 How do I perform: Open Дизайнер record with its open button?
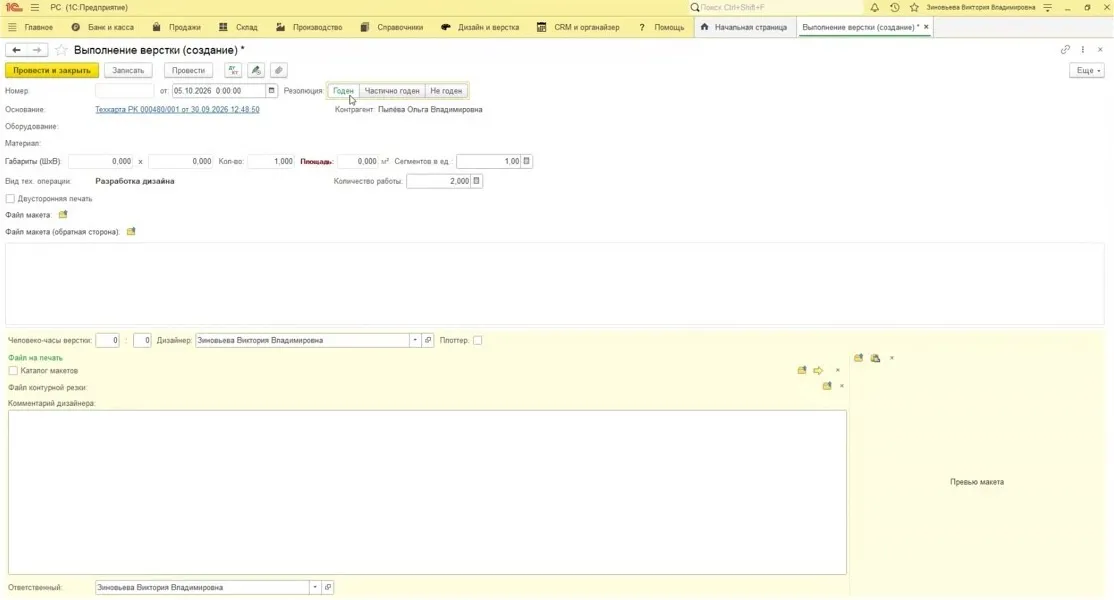428,340
